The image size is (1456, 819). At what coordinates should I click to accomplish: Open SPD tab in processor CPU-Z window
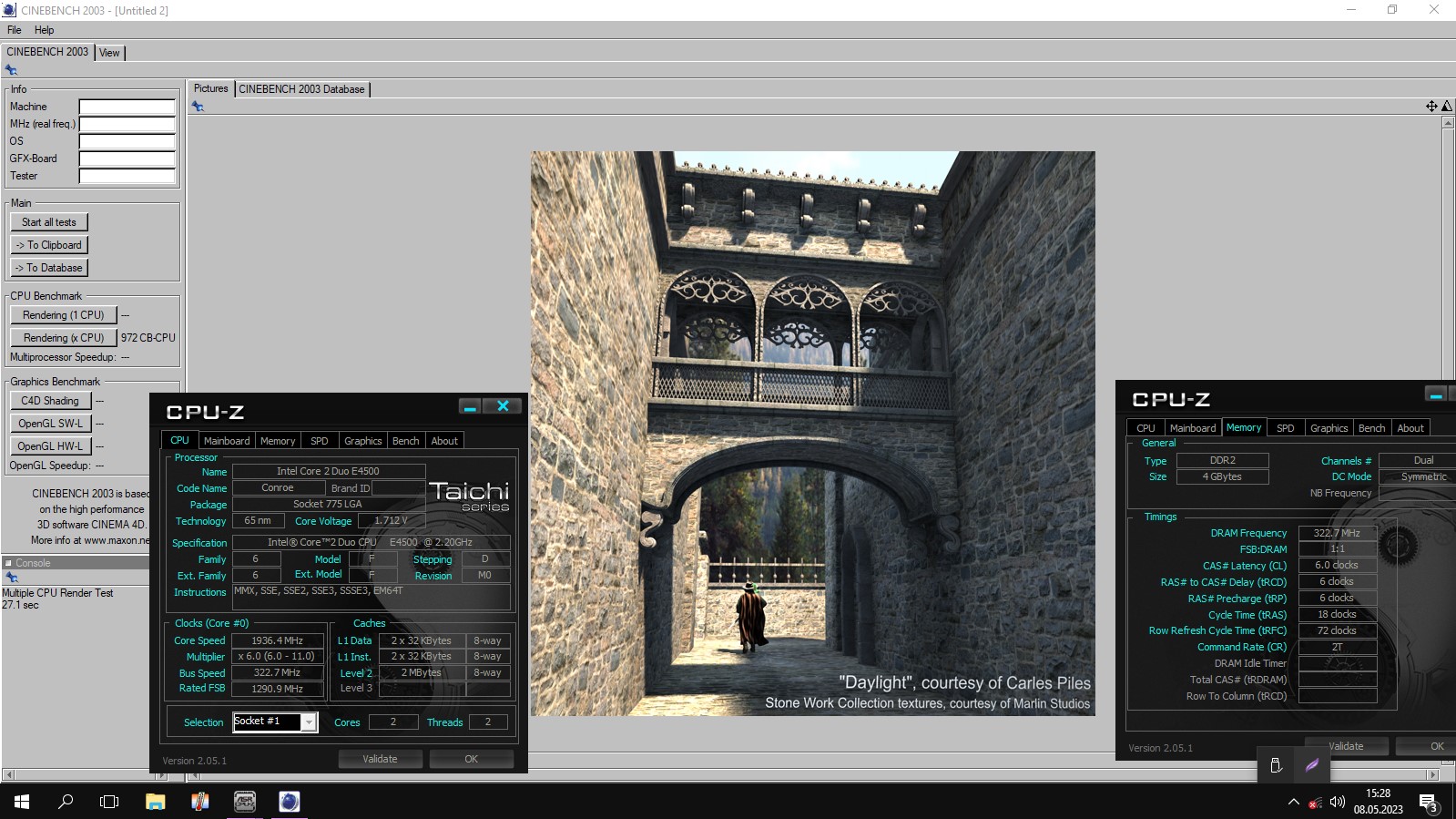320,441
